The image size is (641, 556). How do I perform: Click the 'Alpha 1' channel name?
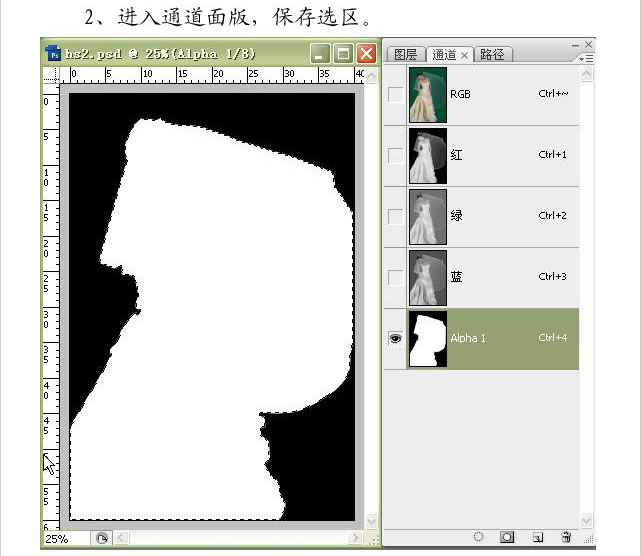click(x=468, y=338)
